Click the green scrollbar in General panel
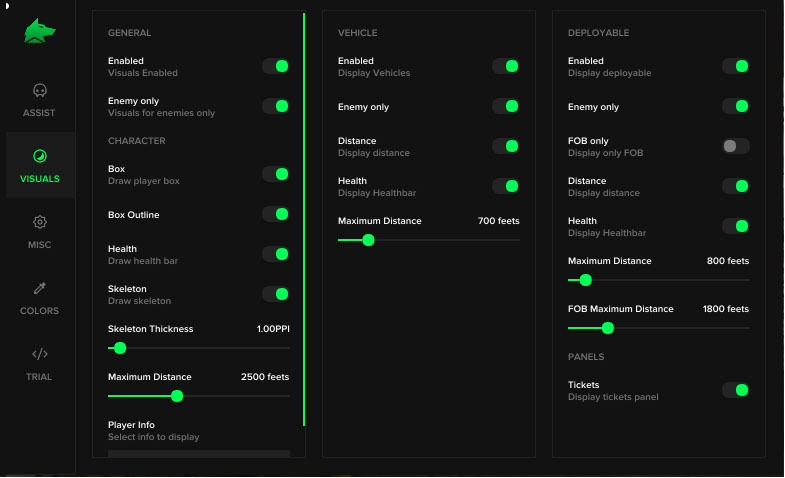 coord(304,220)
